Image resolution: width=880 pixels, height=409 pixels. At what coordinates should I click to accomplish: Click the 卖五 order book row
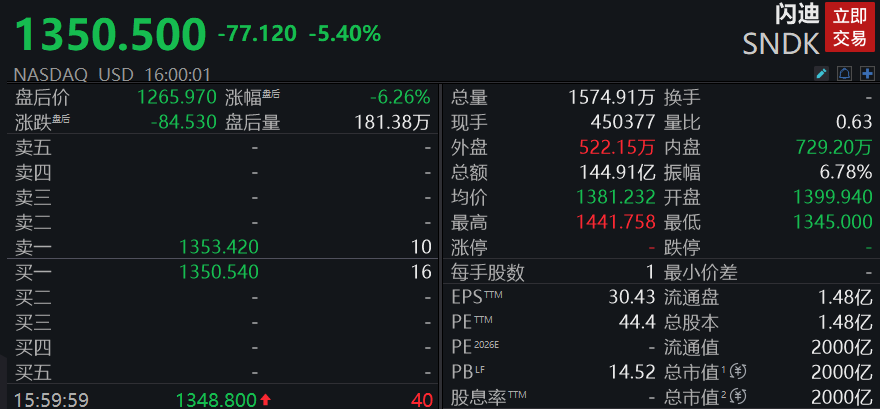point(223,148)
